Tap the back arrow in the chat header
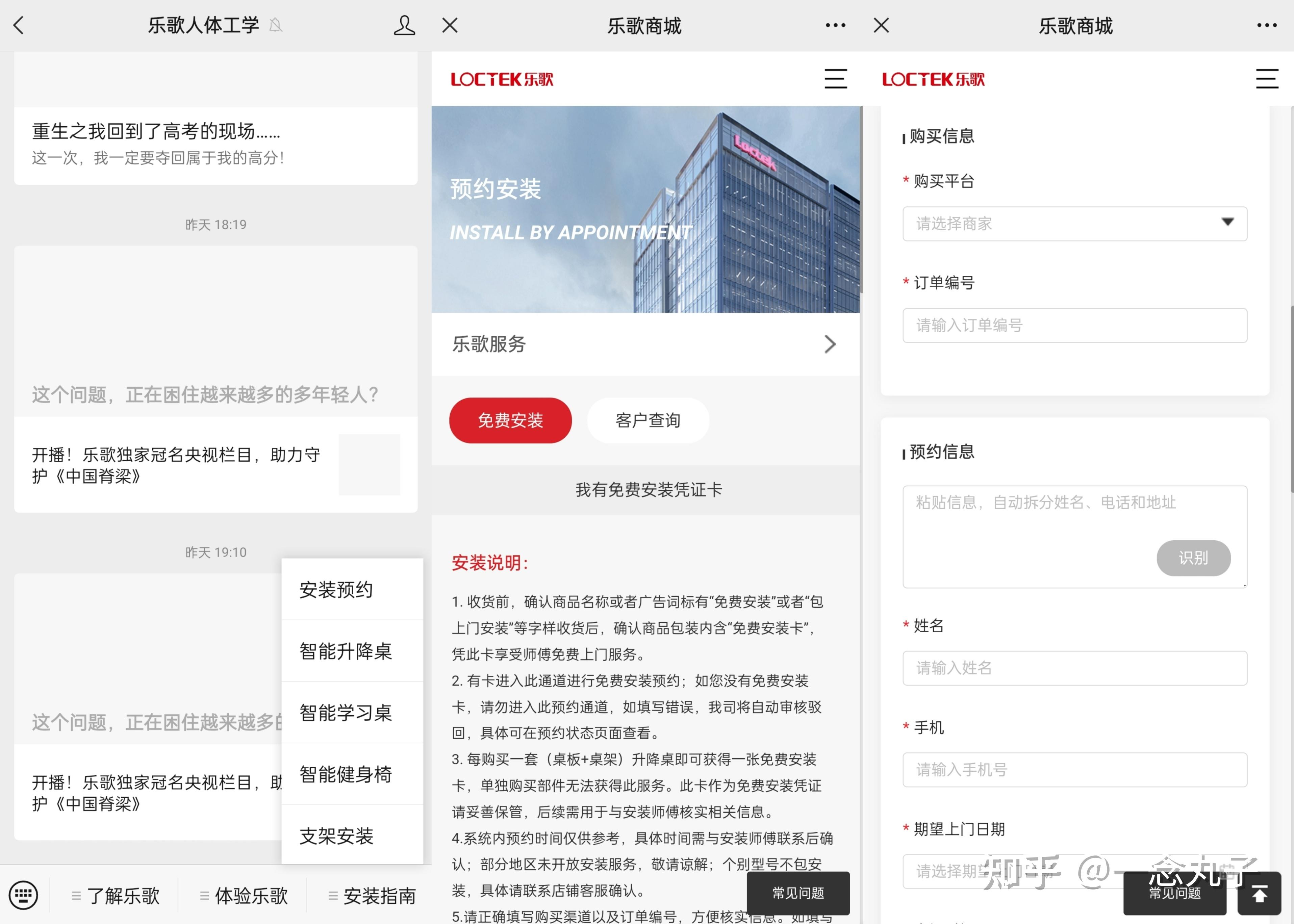The image size is (1294, 924). (19, 25)
